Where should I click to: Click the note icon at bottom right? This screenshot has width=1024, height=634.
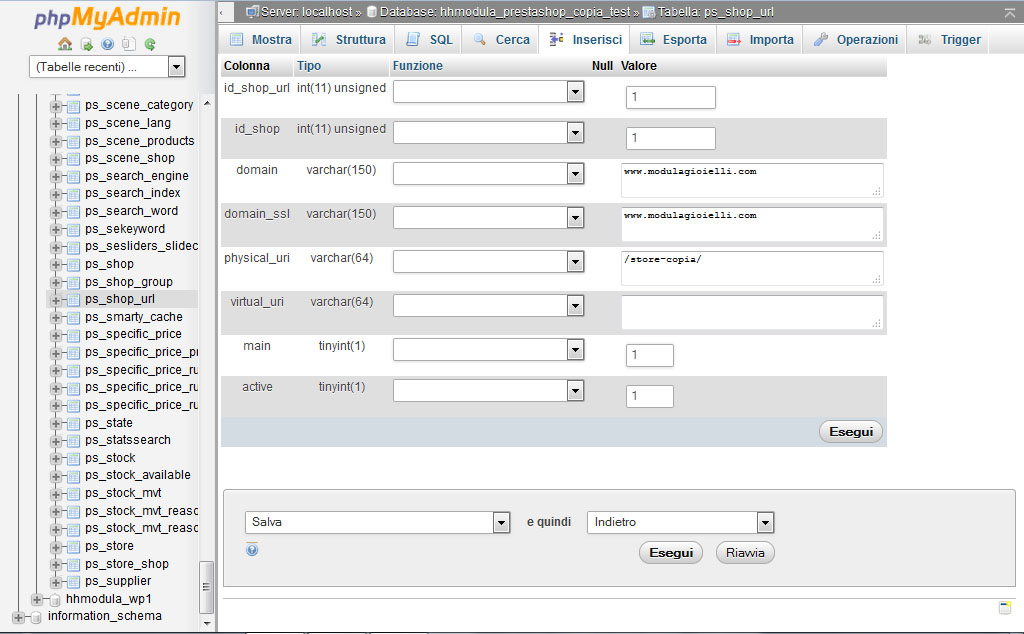(1005, 608)
